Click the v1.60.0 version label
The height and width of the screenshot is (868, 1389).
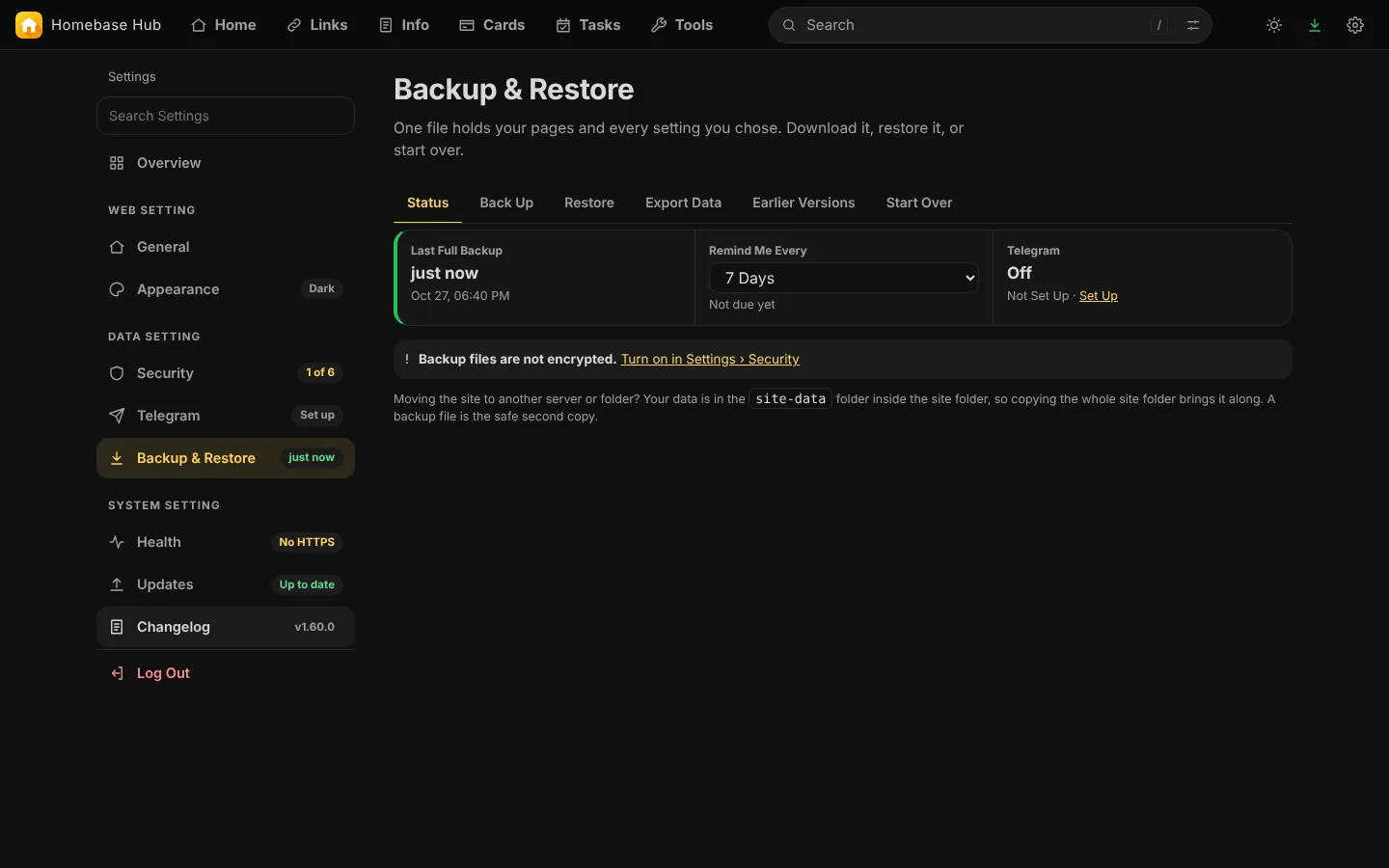(314, 627)
